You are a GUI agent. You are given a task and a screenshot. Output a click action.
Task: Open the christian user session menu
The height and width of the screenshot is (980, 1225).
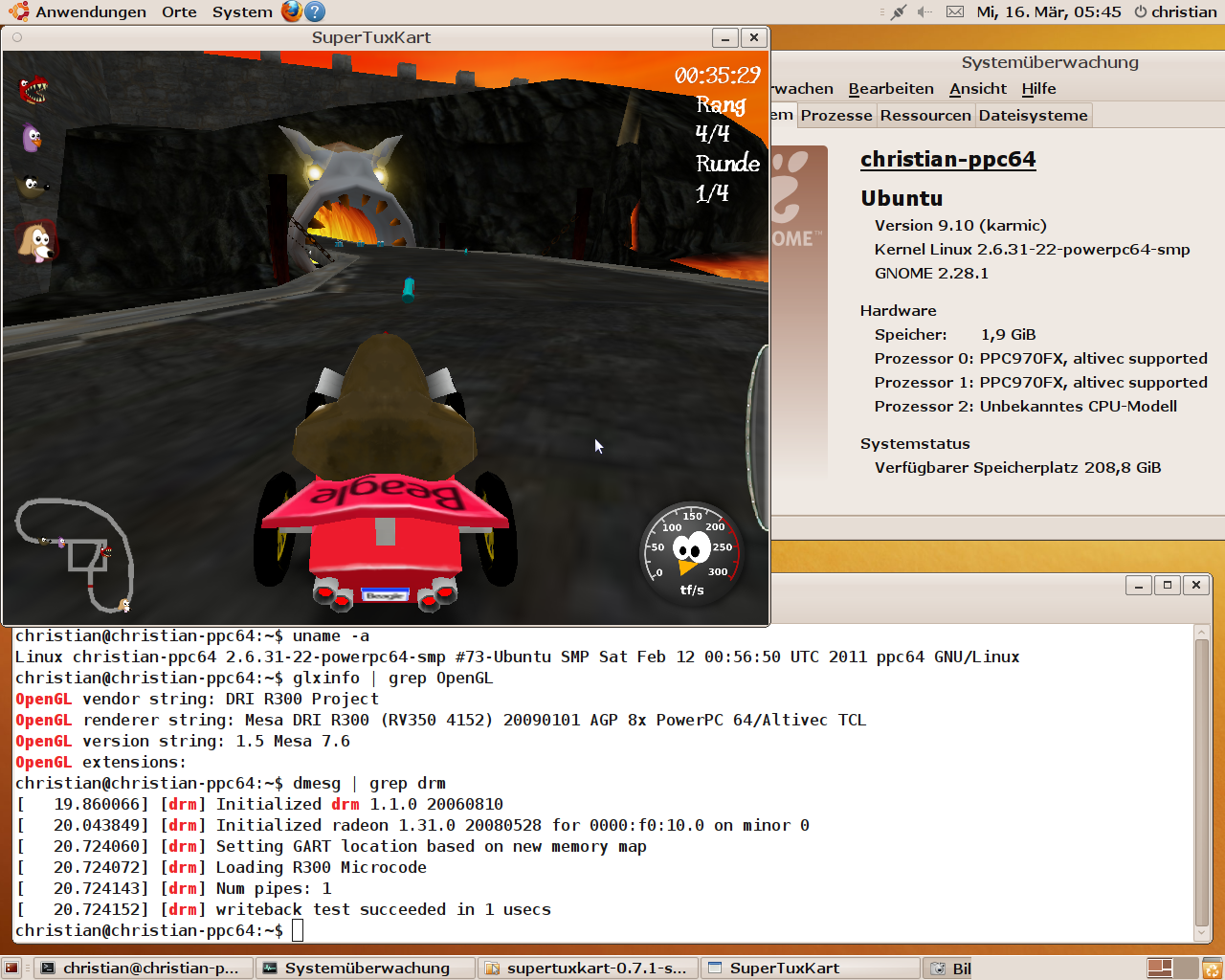pyautogui.click(x=1175, y=11)
